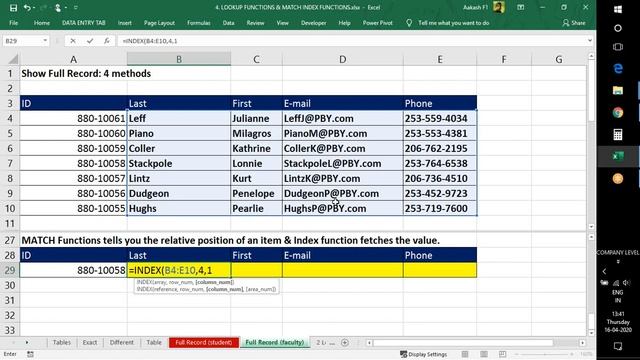Open the undo history dropdown arrow
Screen dimensions: 640x360
point(34,8)
